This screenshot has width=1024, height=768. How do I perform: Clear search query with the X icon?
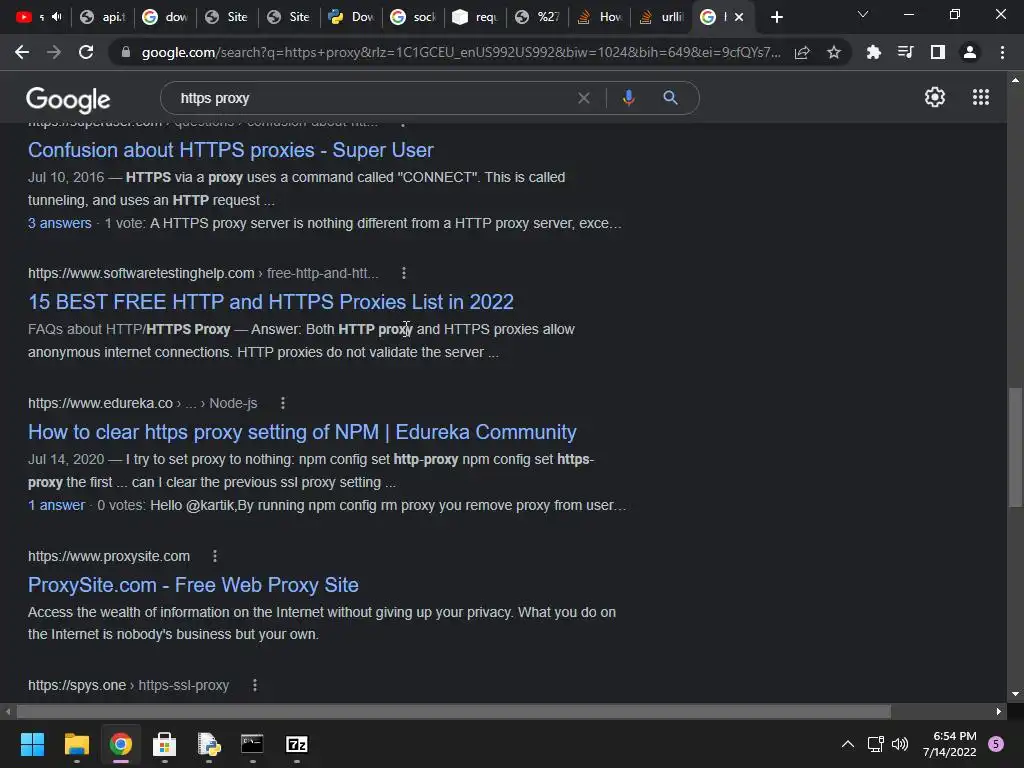click(x=584, y=98)
